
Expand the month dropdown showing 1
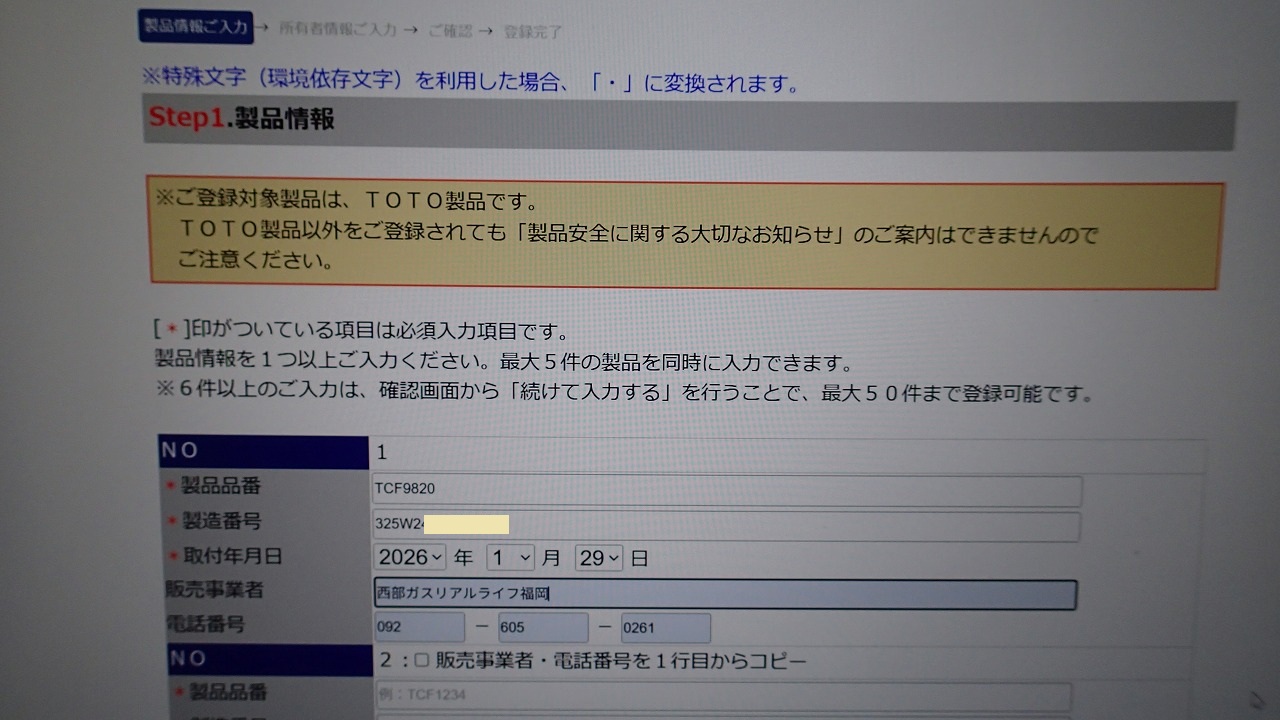[x=510, y=557]
